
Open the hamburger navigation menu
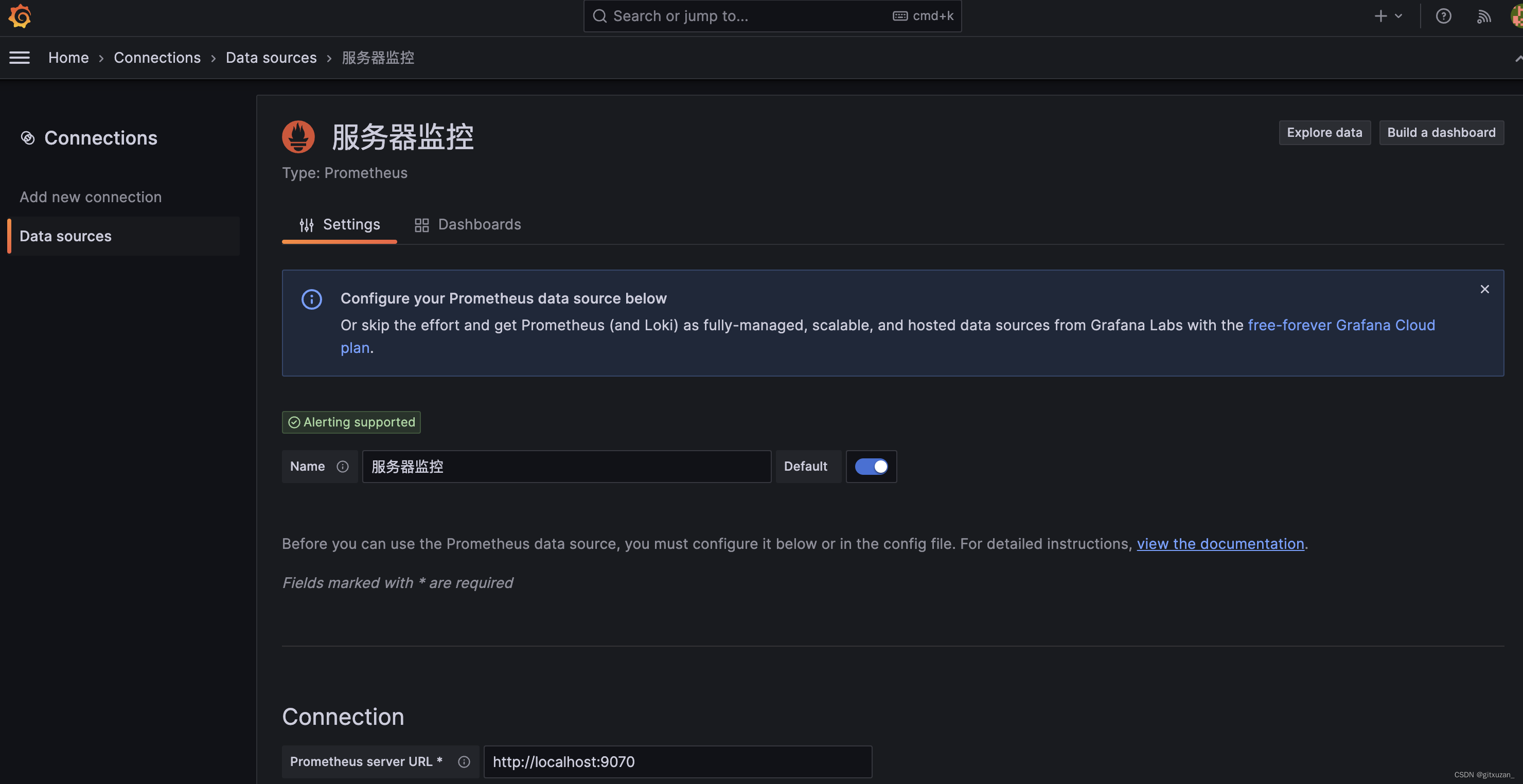tap(20, 57)
